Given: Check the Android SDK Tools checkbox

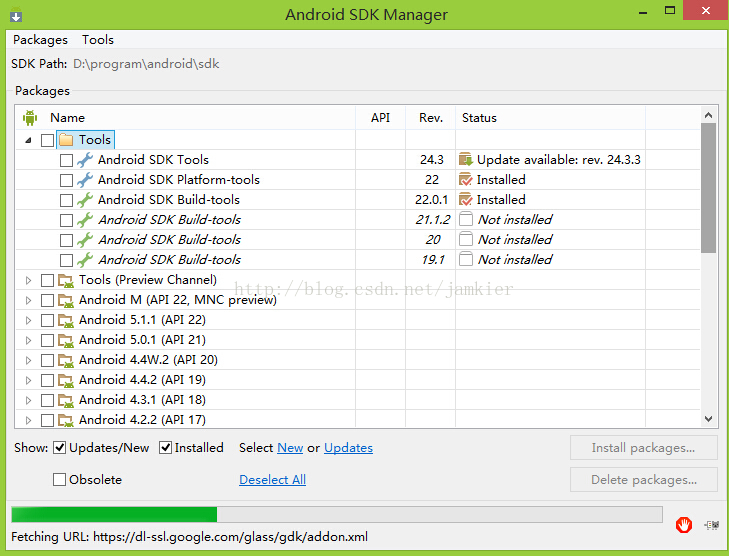Looking at the screenshot, I should (x=66, y=160).
